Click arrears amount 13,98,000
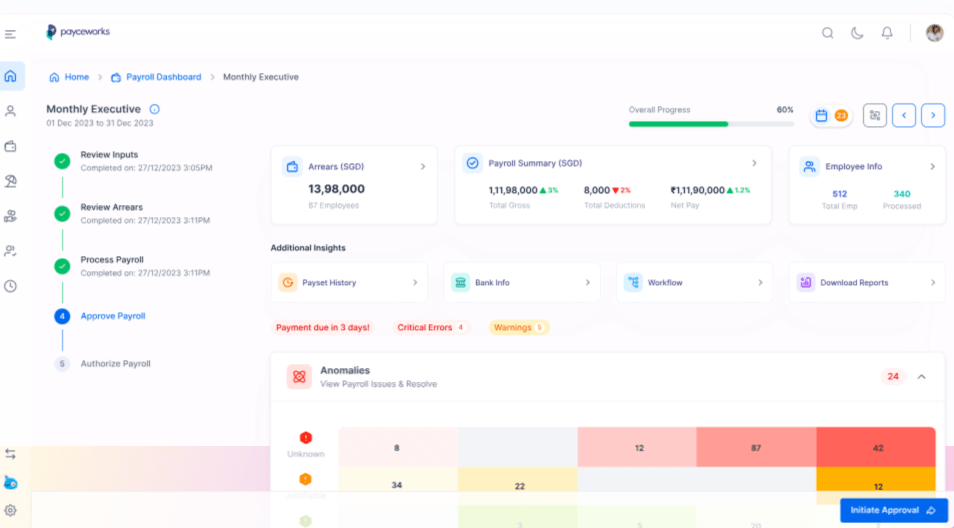The image size is (954, 528). pyautogui.click(x=336, y=189)
